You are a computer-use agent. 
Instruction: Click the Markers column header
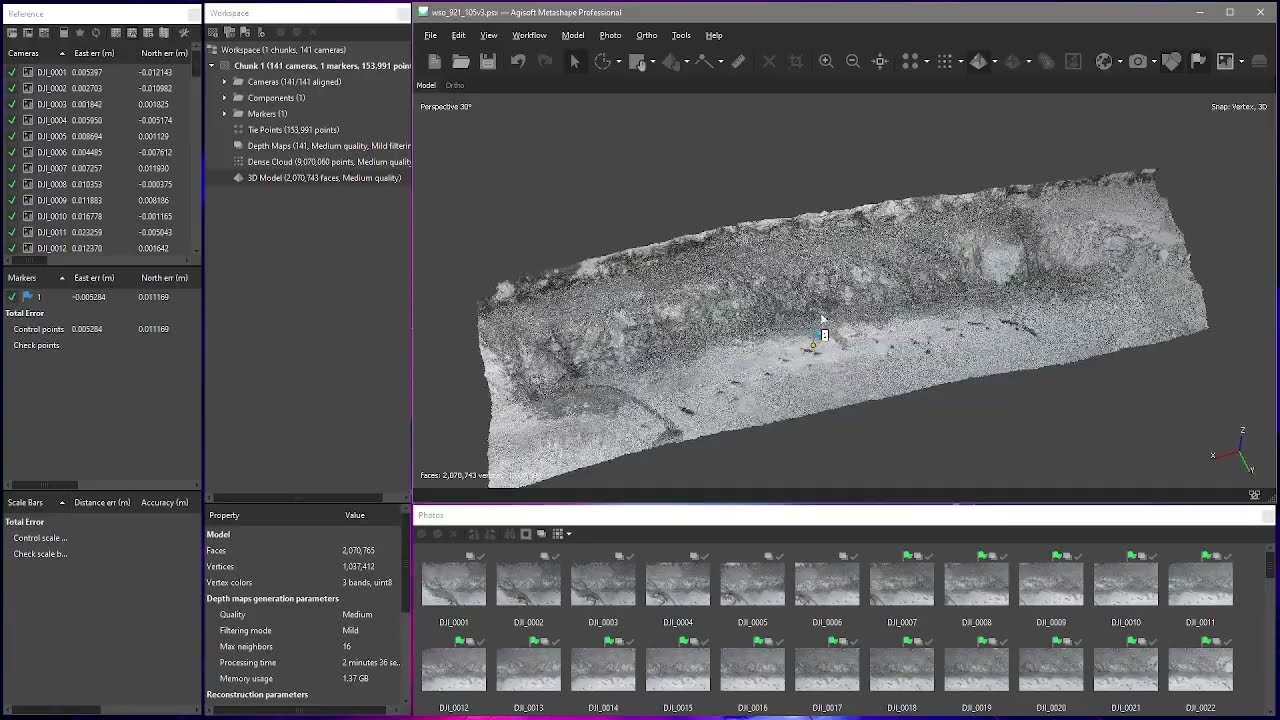coord(36,277)
